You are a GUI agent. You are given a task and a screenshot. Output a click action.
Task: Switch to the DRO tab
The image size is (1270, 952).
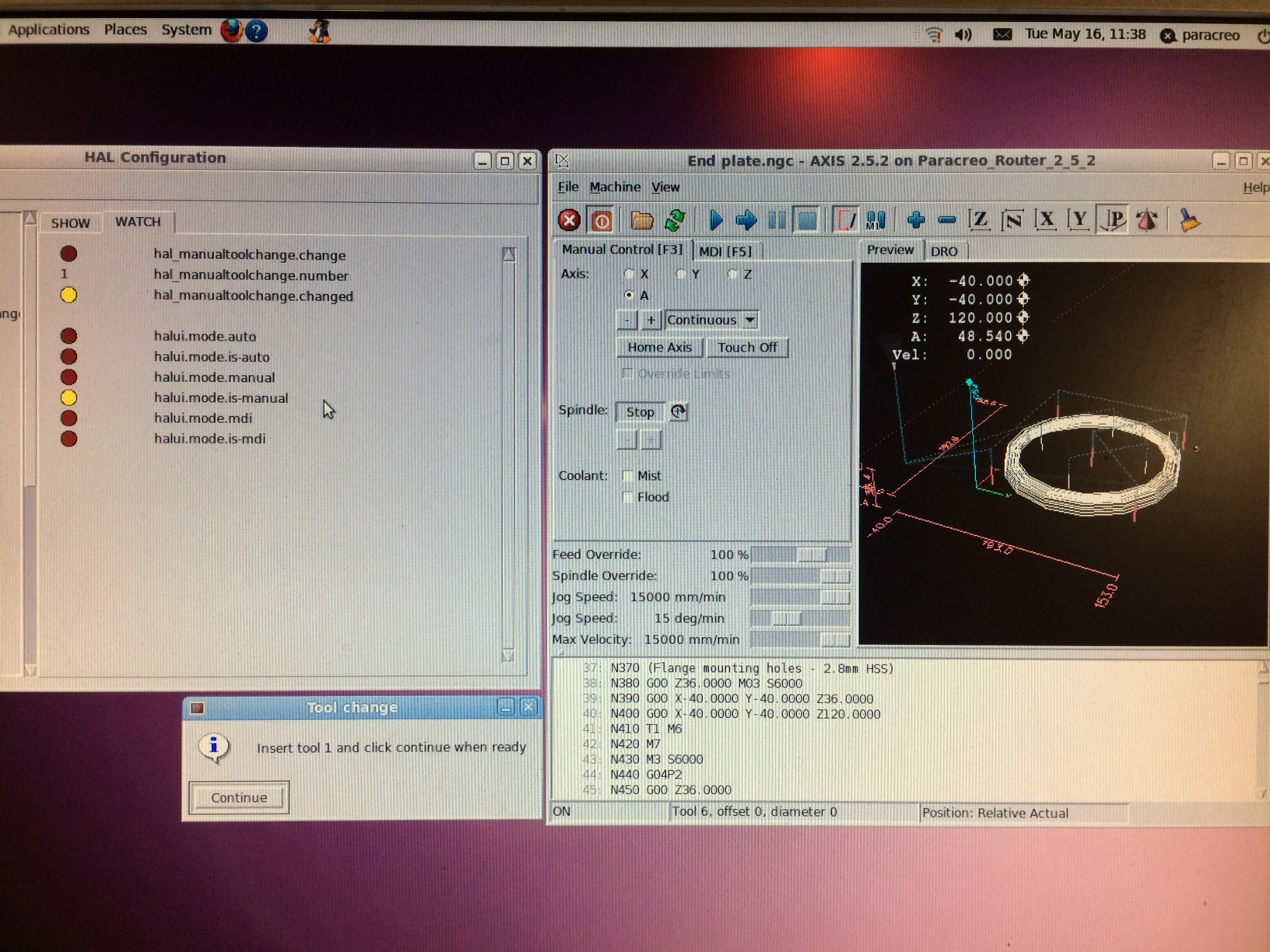(945, 250)
